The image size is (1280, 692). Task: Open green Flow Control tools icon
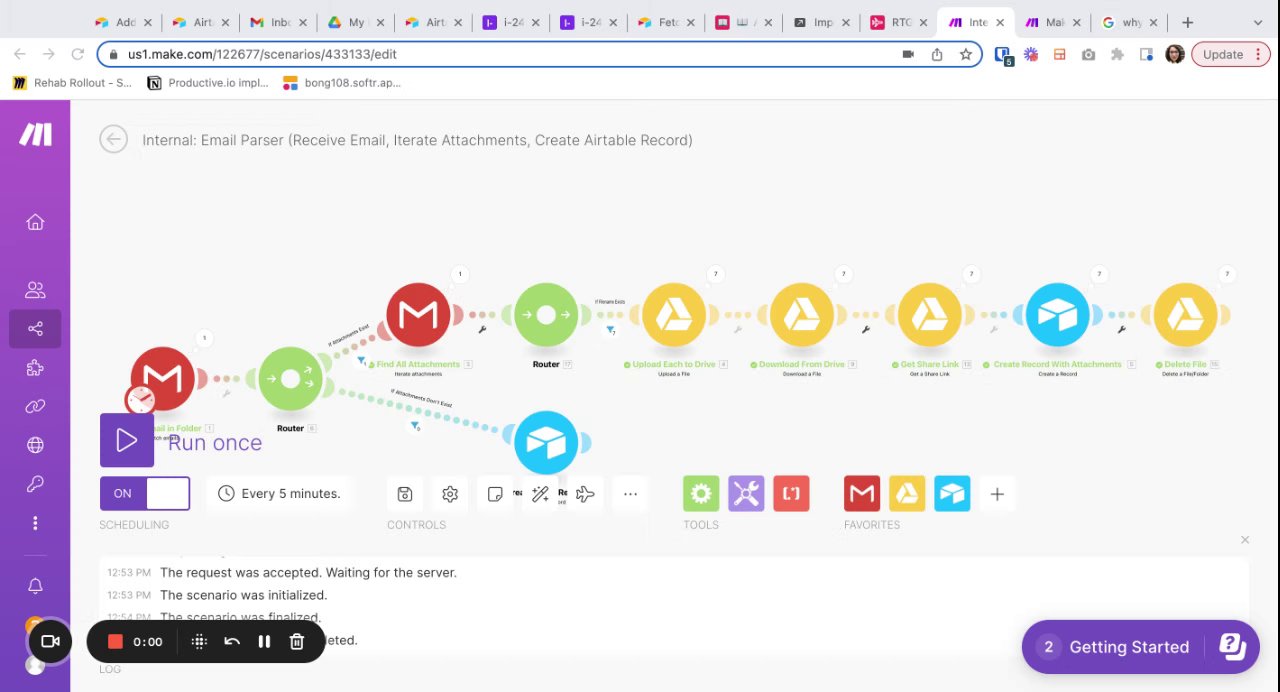click(701, 494)
